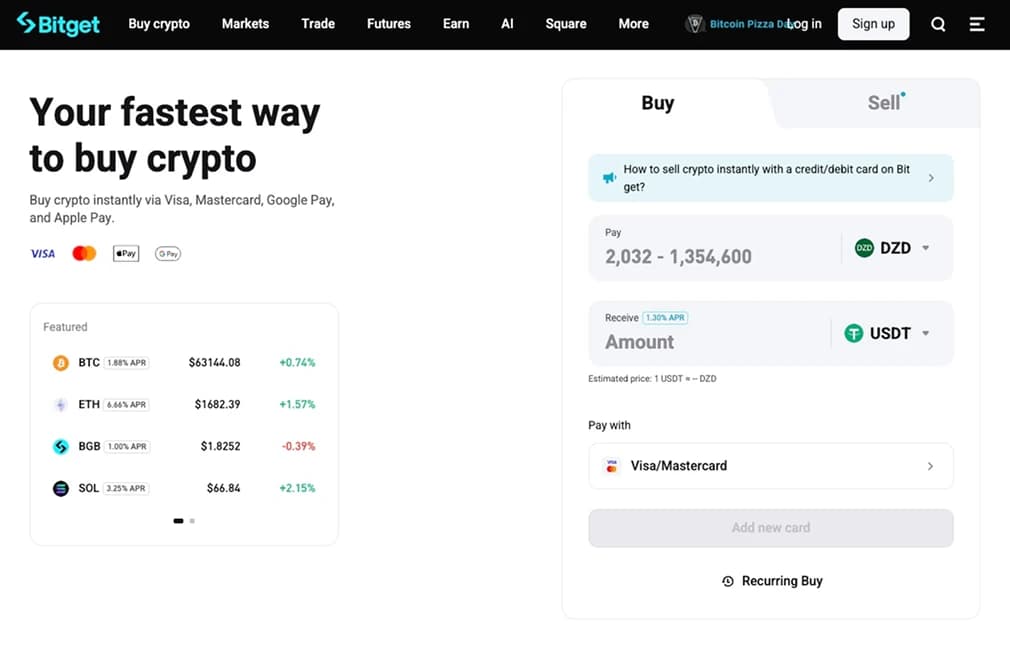Select the BGB coin icon in Featured
1010x649 pixels.
coord(61,446)
